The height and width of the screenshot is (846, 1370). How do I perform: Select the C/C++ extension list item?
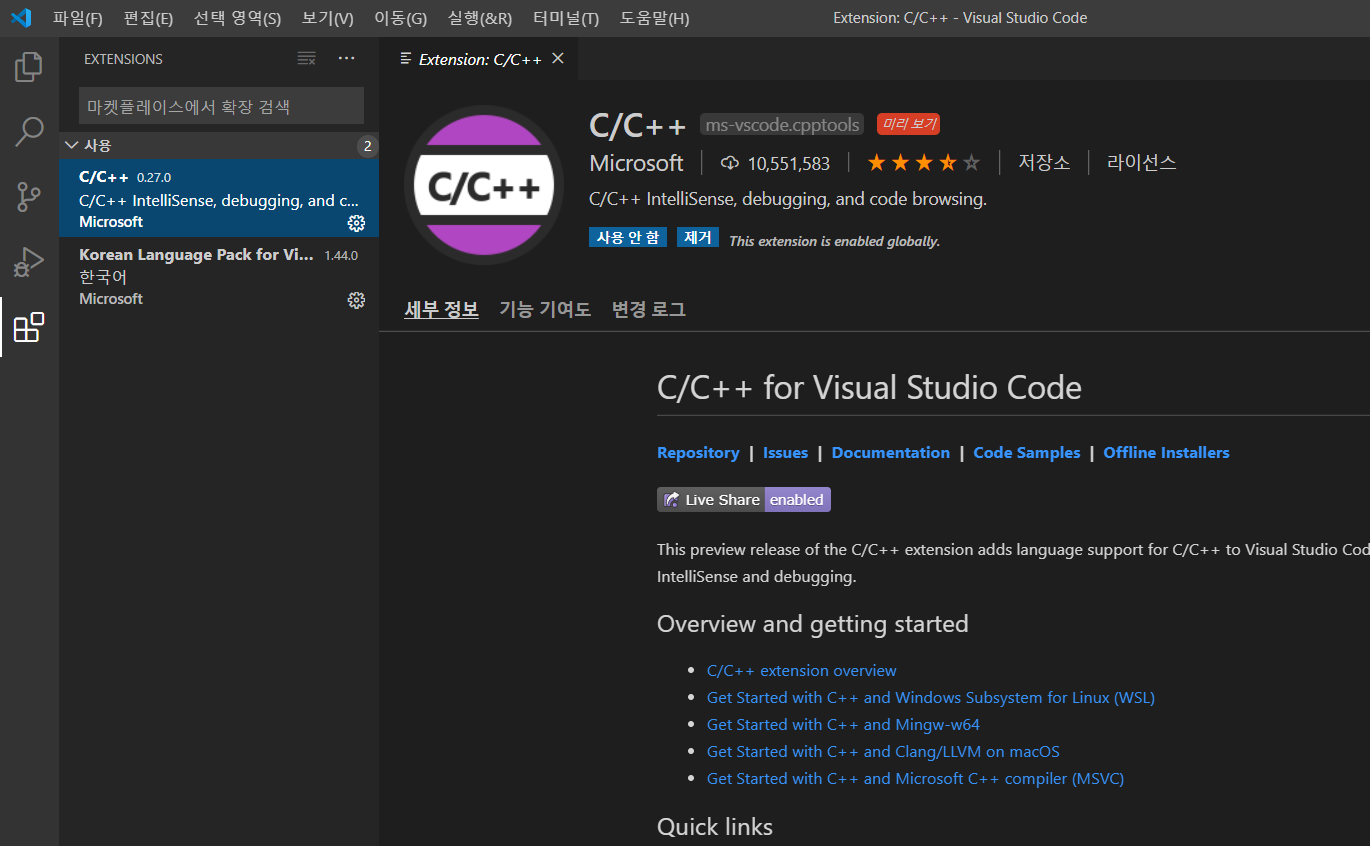(x=219, y=199)
